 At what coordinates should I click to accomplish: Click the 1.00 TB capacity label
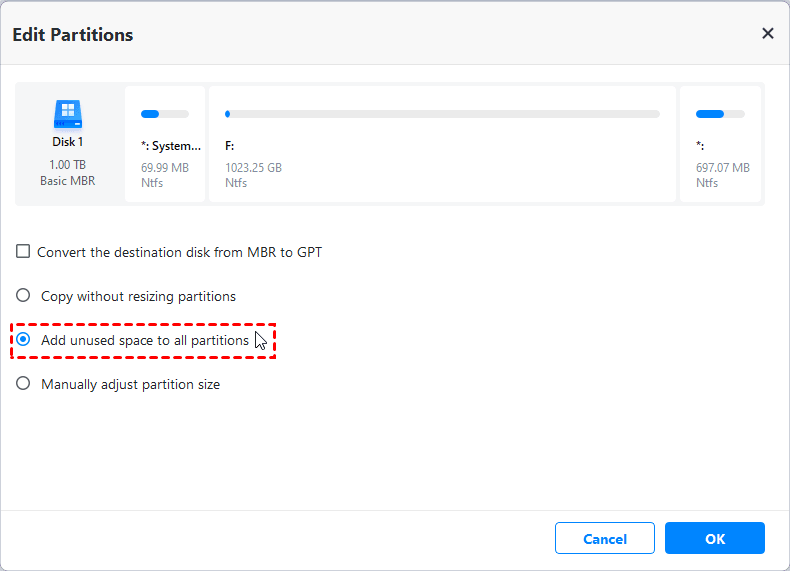[68, 164]
